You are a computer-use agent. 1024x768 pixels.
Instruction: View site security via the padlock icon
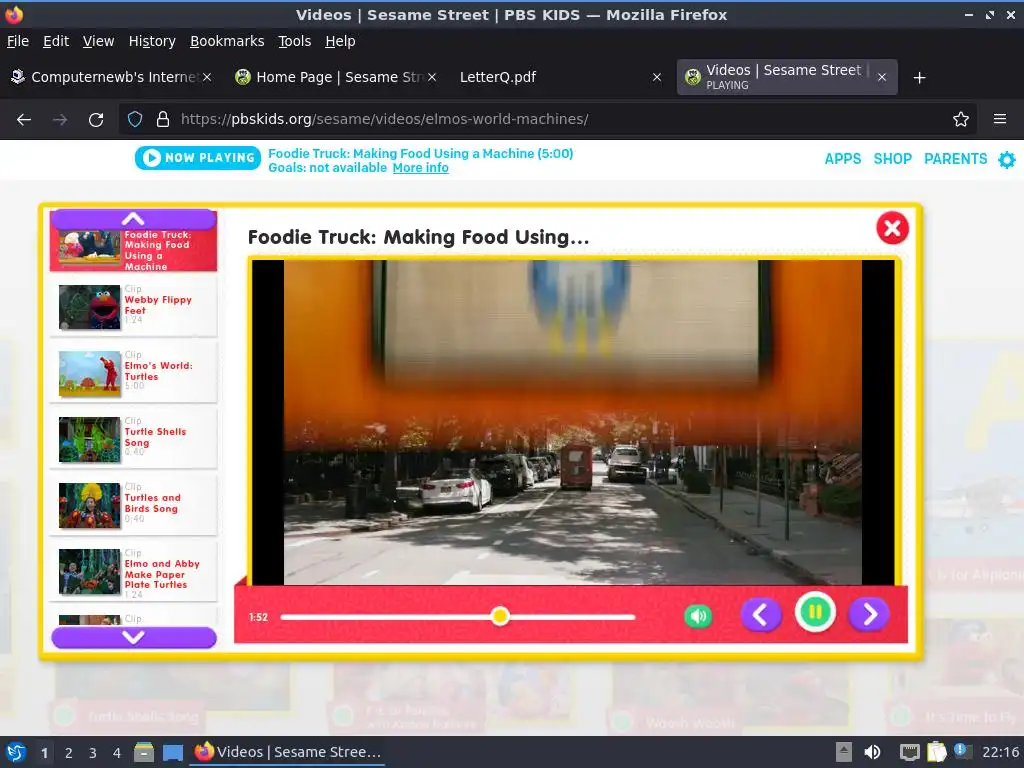click(163, 120)
